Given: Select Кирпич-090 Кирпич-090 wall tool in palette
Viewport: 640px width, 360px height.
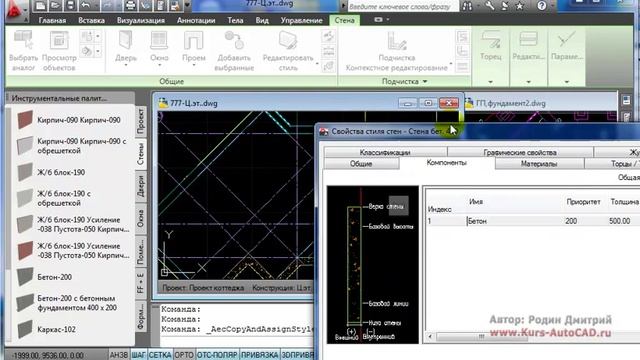Looking at the screenshot, I should pos(69,120).
